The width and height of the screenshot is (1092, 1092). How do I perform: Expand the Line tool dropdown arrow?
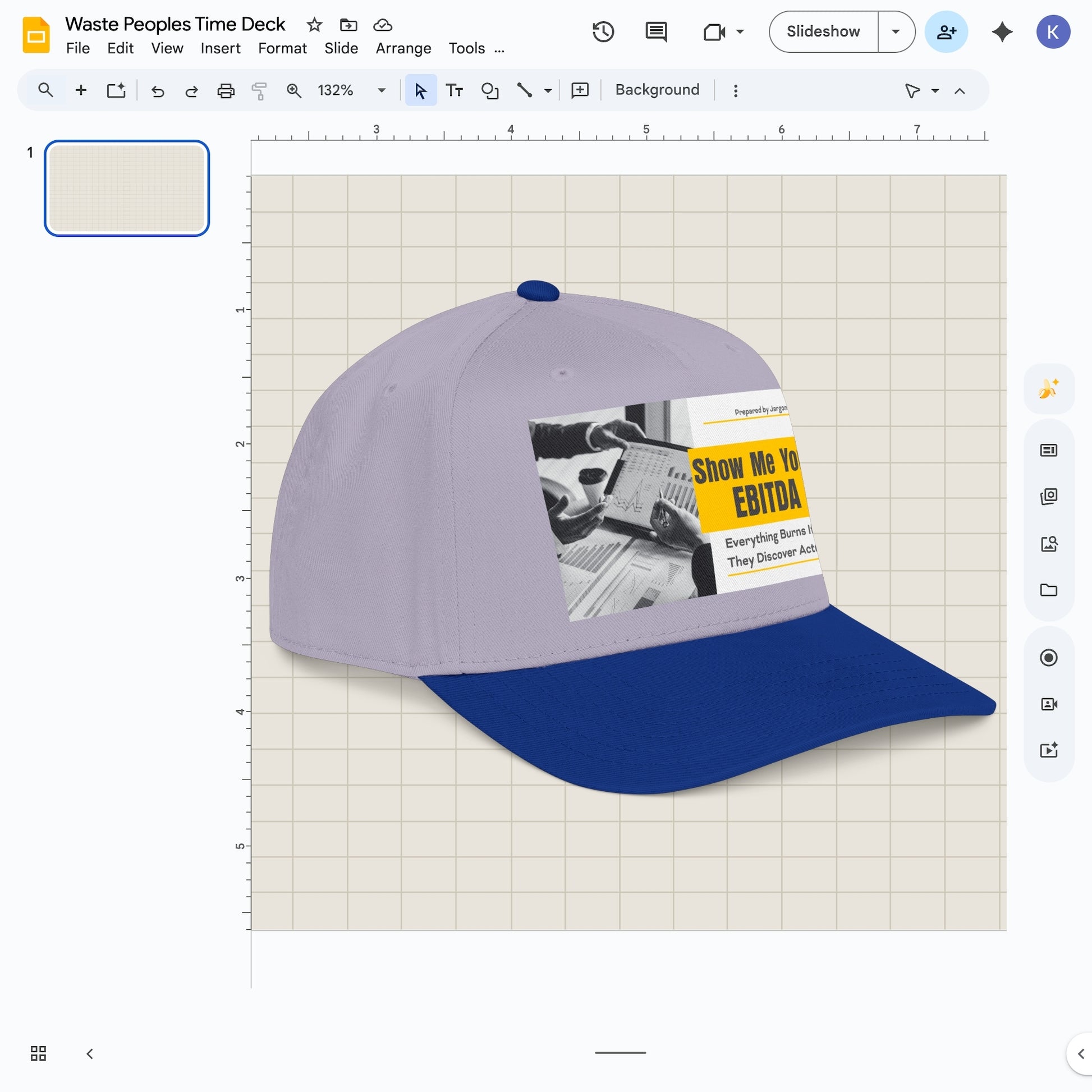tap(548, 90)
